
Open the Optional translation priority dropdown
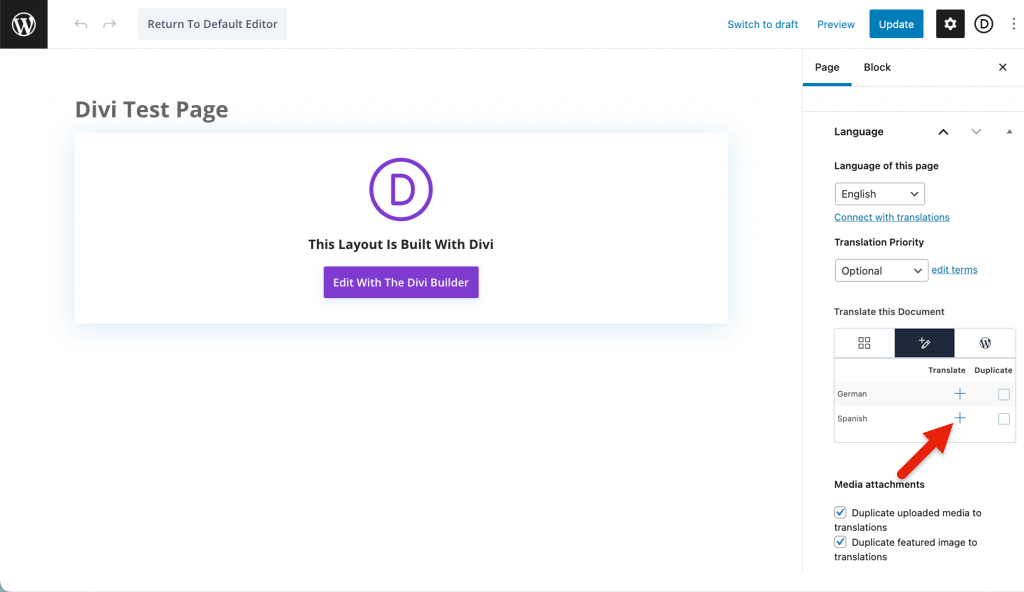881,271
